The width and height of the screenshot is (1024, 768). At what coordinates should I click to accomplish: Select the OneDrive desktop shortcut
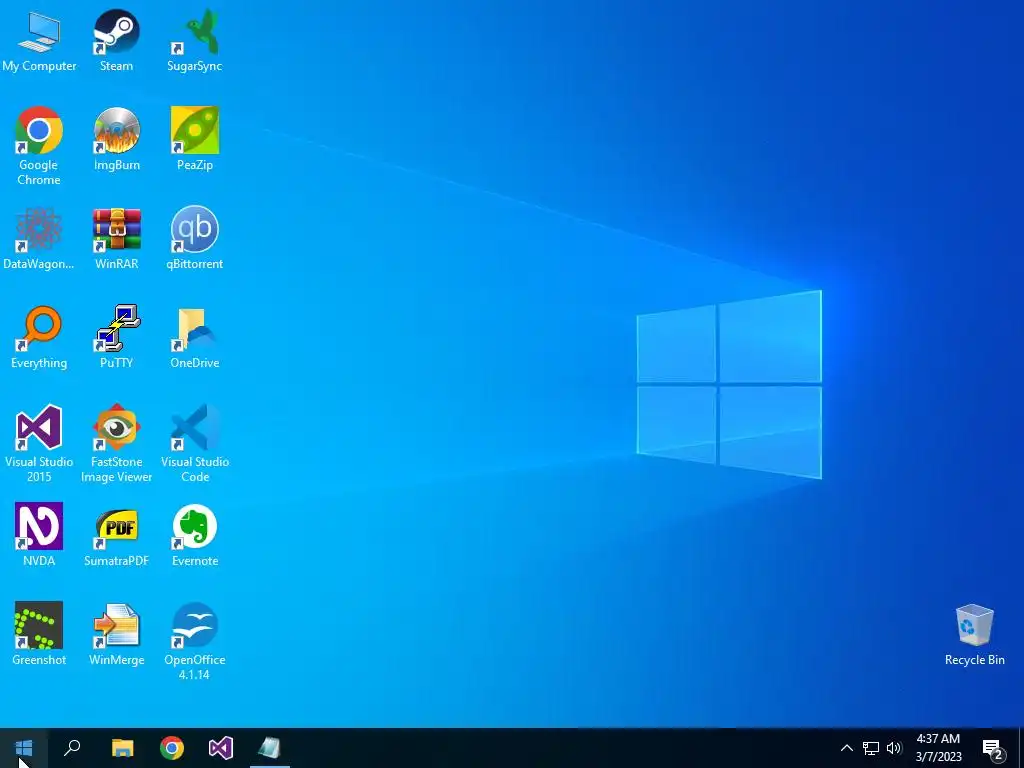click(x=195, y=337)
